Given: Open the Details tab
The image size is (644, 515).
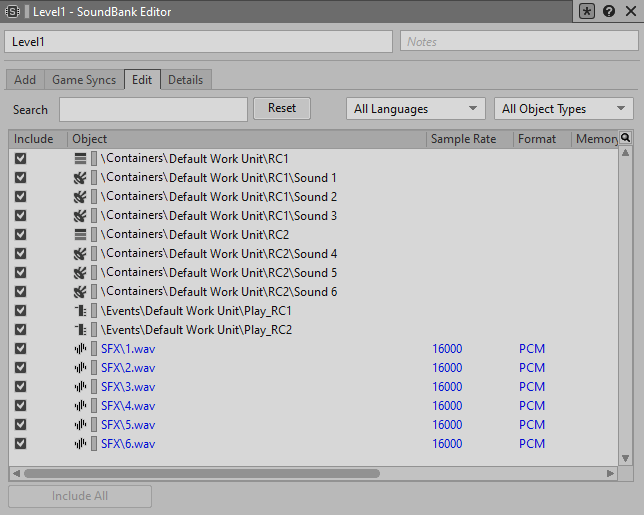Looking at the screenshot, I should coord(185,80).
